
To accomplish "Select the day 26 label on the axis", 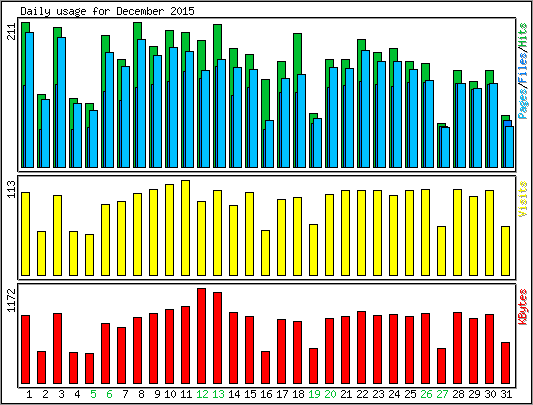I will (426, 394).
